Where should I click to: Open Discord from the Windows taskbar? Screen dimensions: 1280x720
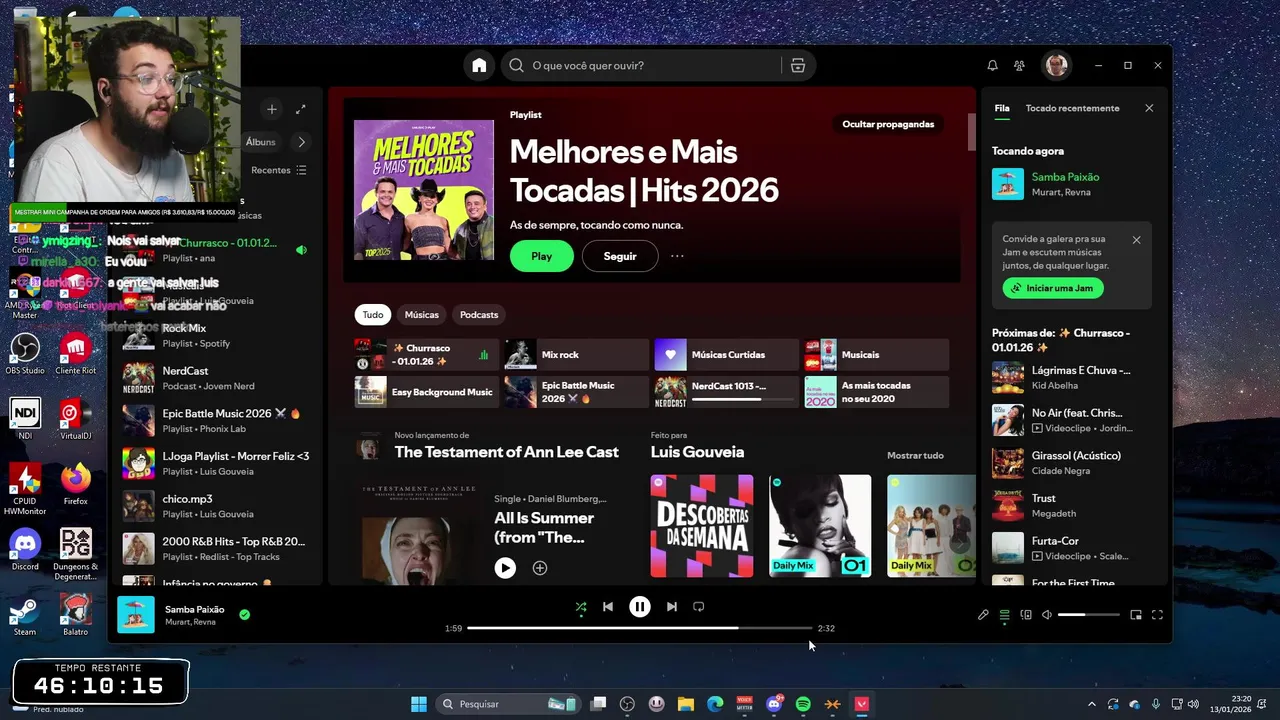(x=774, y=704)
